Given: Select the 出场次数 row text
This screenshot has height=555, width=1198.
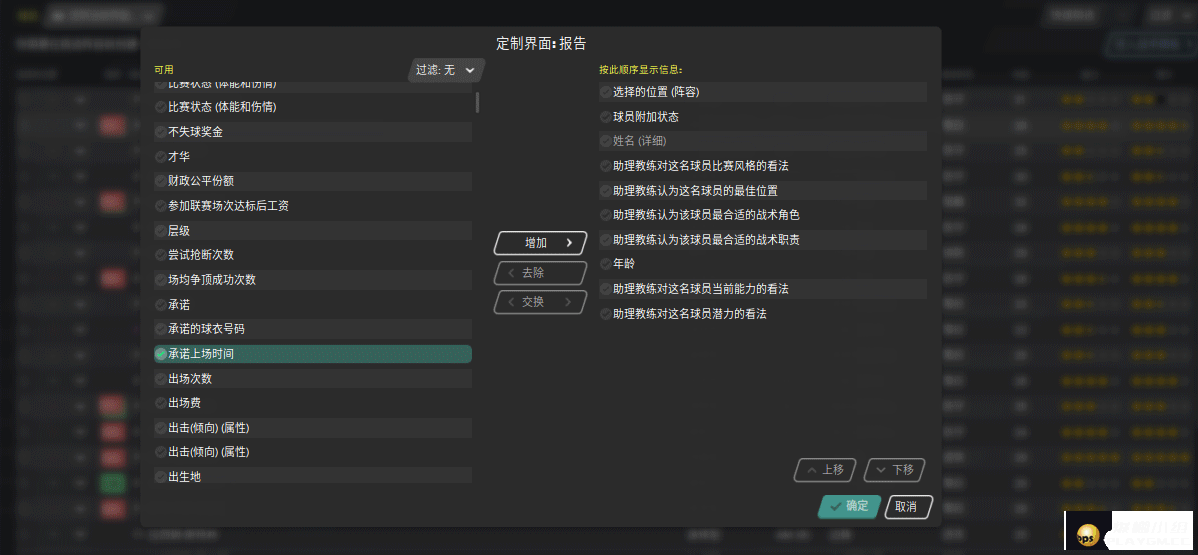Looking at the screenshot, I should pos(190,378).
